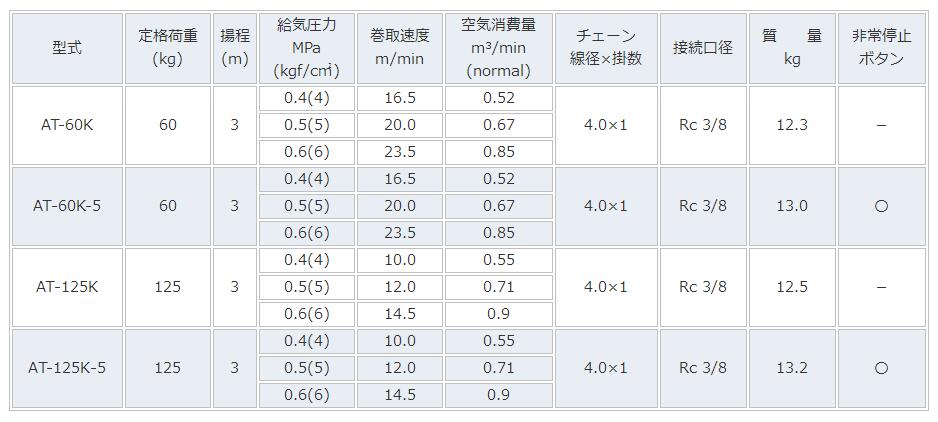Select the 12.3 mass value cell
938x422 pixels.
(x=792, y=125)
